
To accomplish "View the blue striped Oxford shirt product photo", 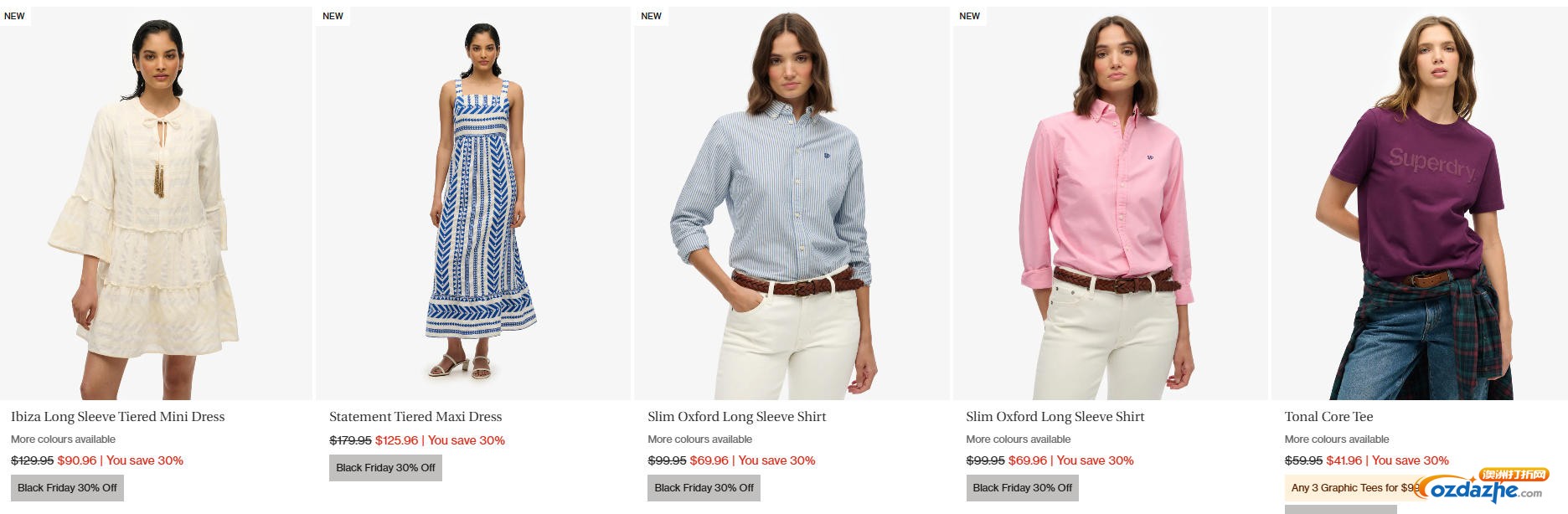I will pos(792,203).
